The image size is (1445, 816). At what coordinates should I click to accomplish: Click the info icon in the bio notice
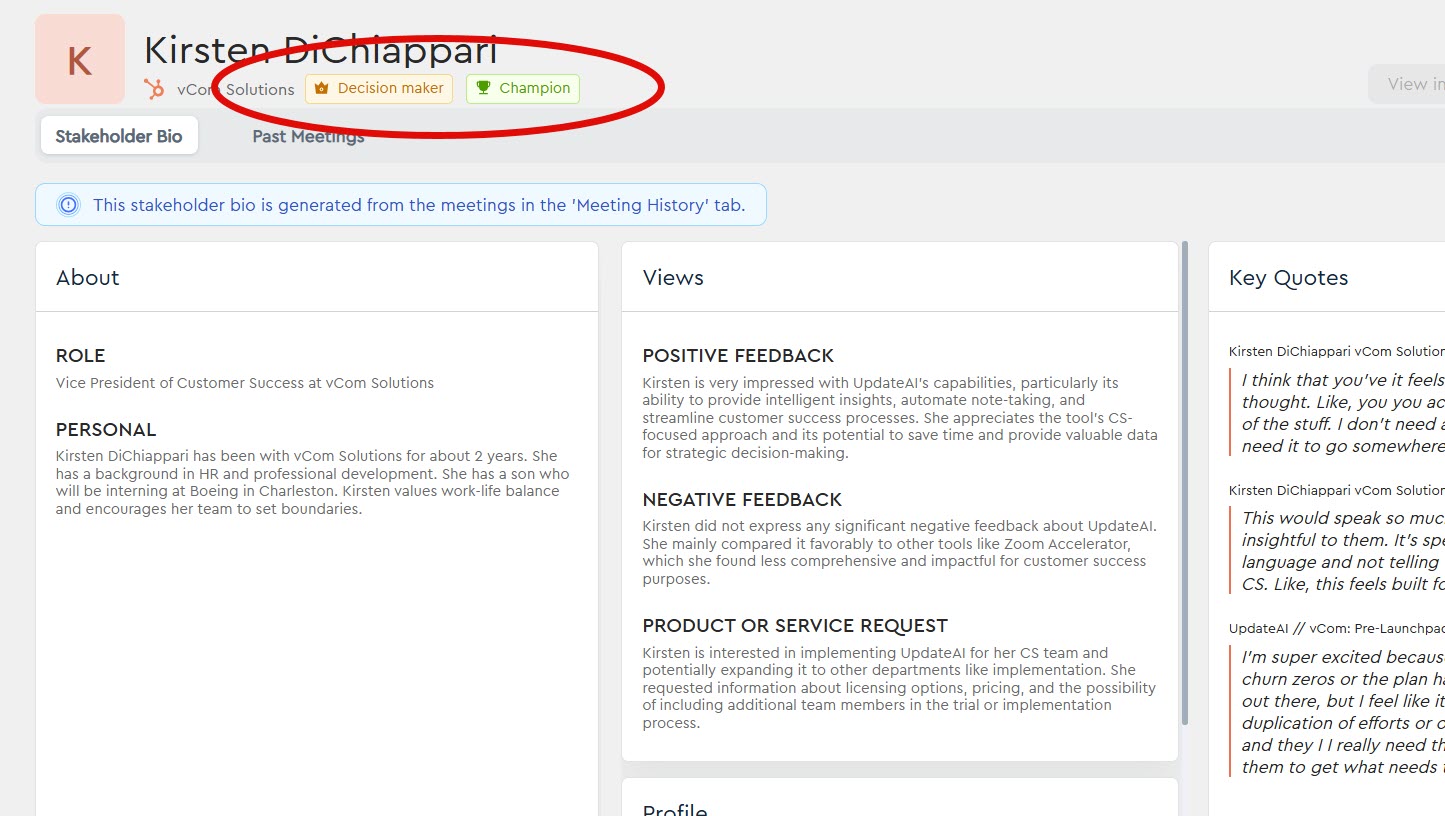click(68, 205)
